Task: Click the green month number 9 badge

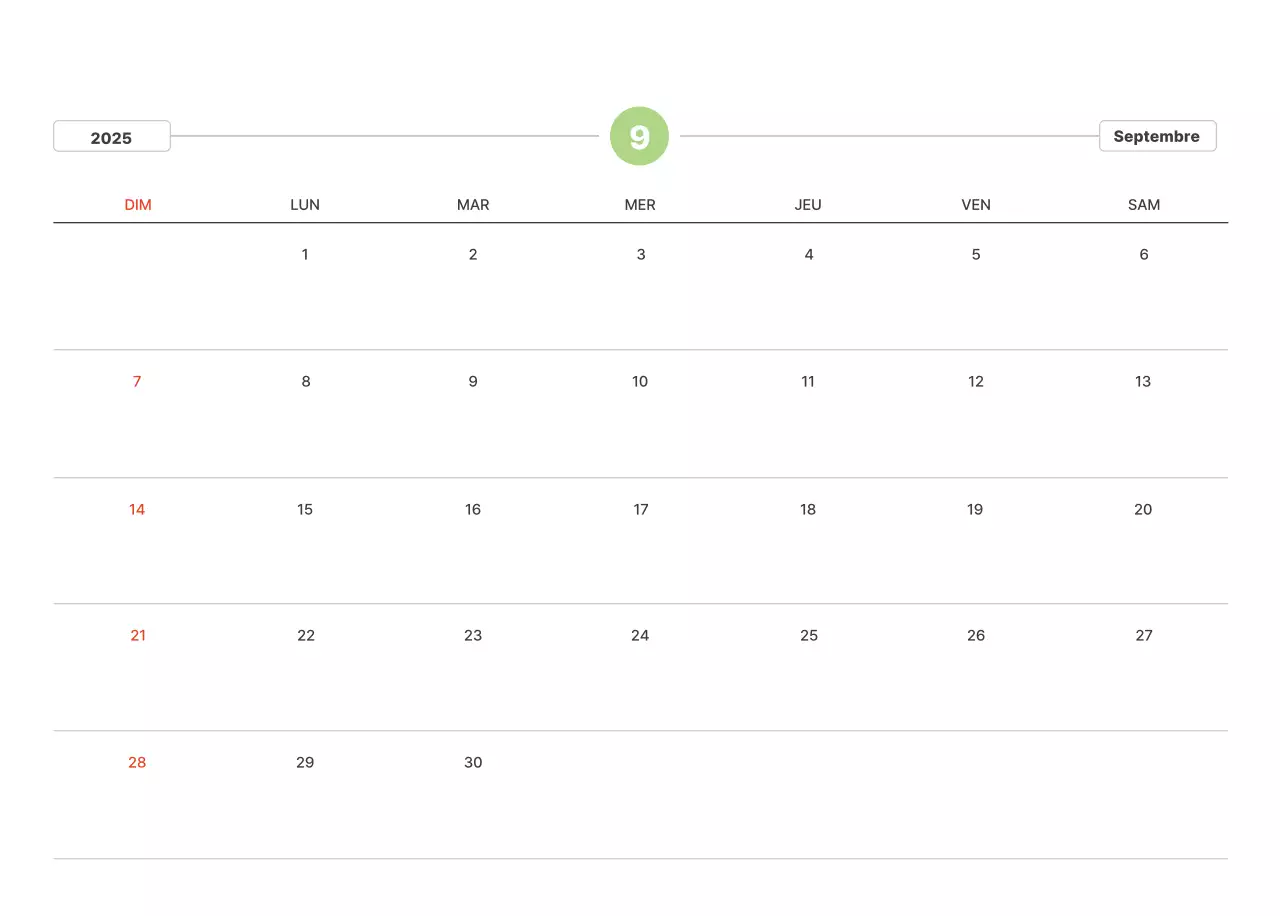Action: [x=639, y=136]
